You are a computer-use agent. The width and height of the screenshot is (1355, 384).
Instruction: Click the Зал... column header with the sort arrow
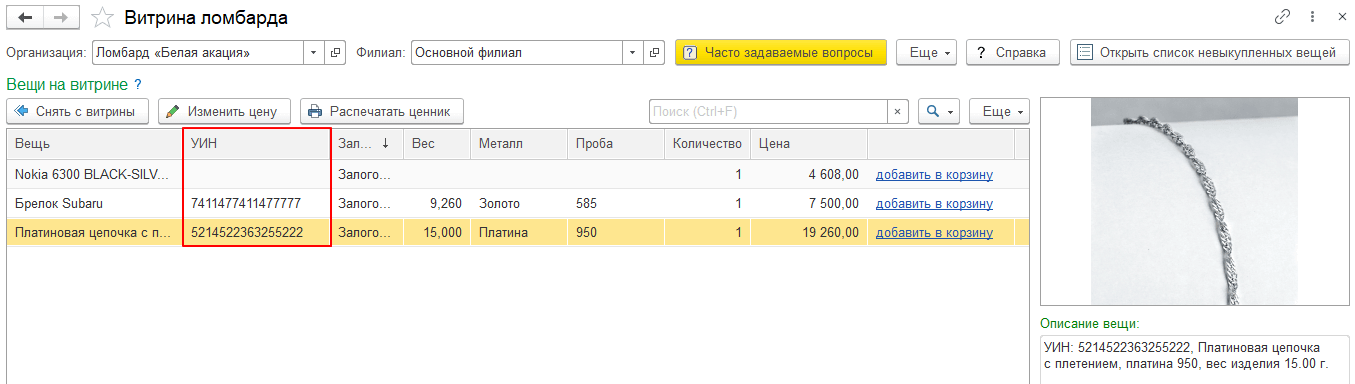pyautogui.click(x=367, y=143)
